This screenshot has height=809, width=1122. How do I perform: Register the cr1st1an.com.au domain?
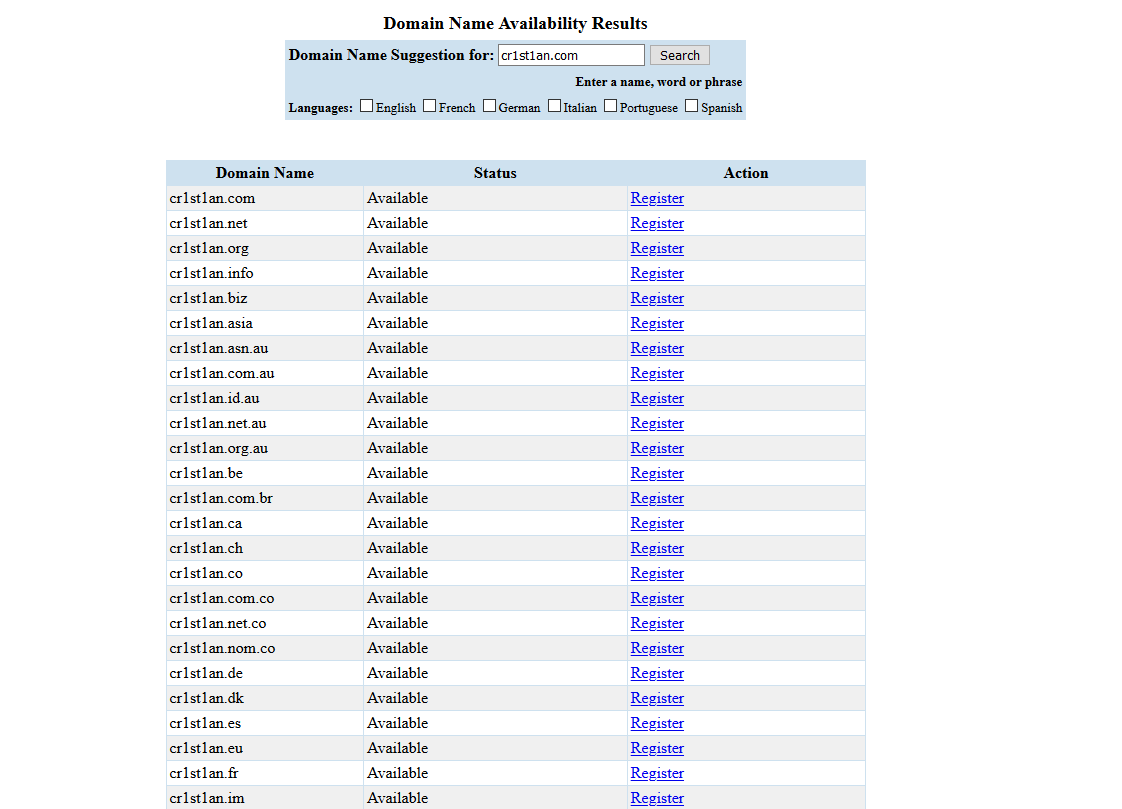[x=657, y=373]
